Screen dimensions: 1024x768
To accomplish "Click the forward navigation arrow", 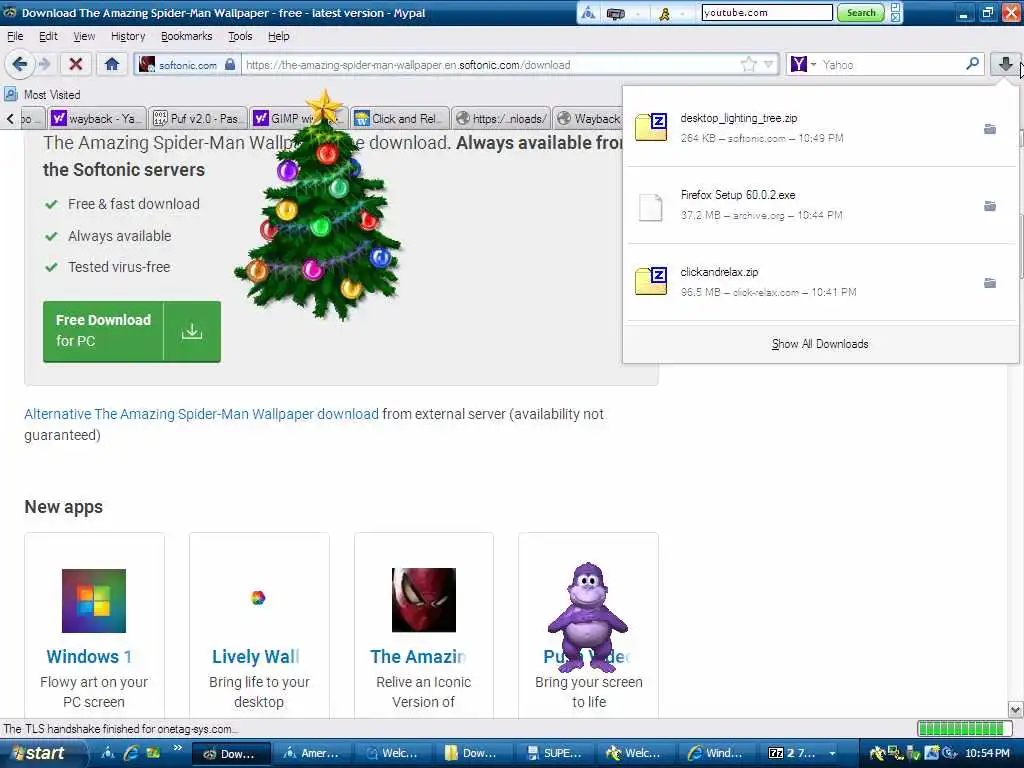I will tap(44, 64).
